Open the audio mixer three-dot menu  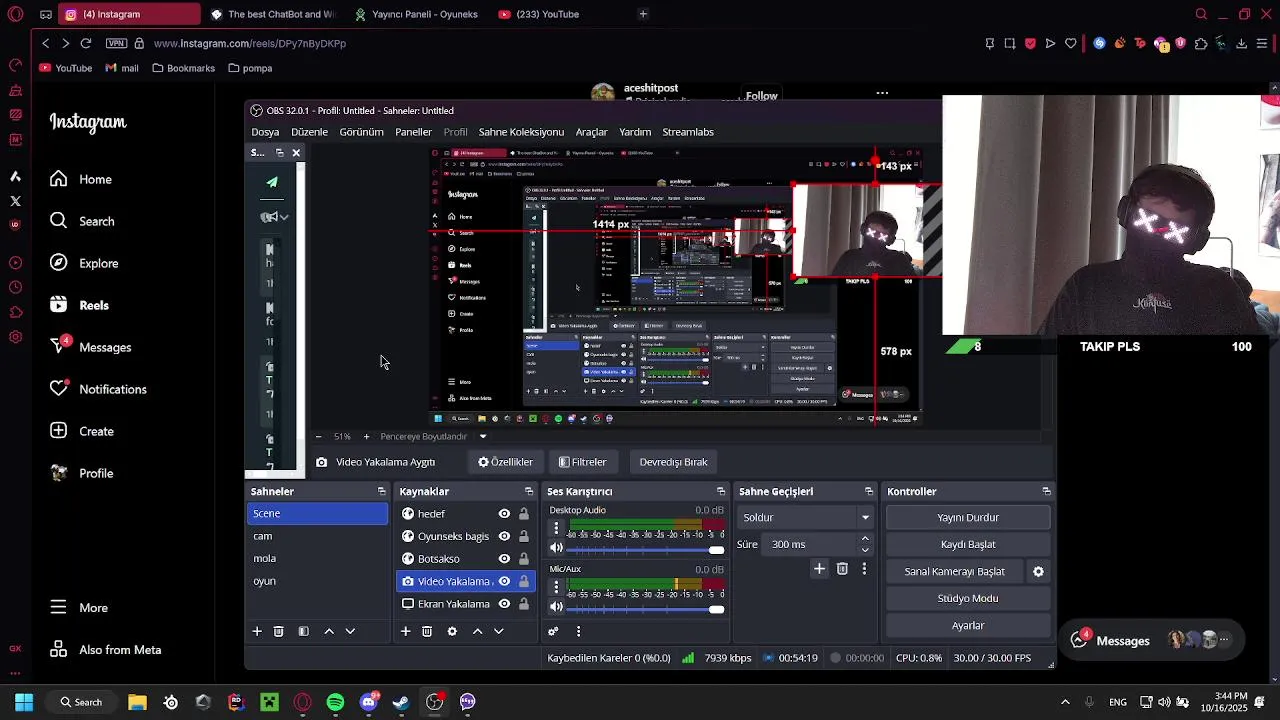(x=578, y=631)
